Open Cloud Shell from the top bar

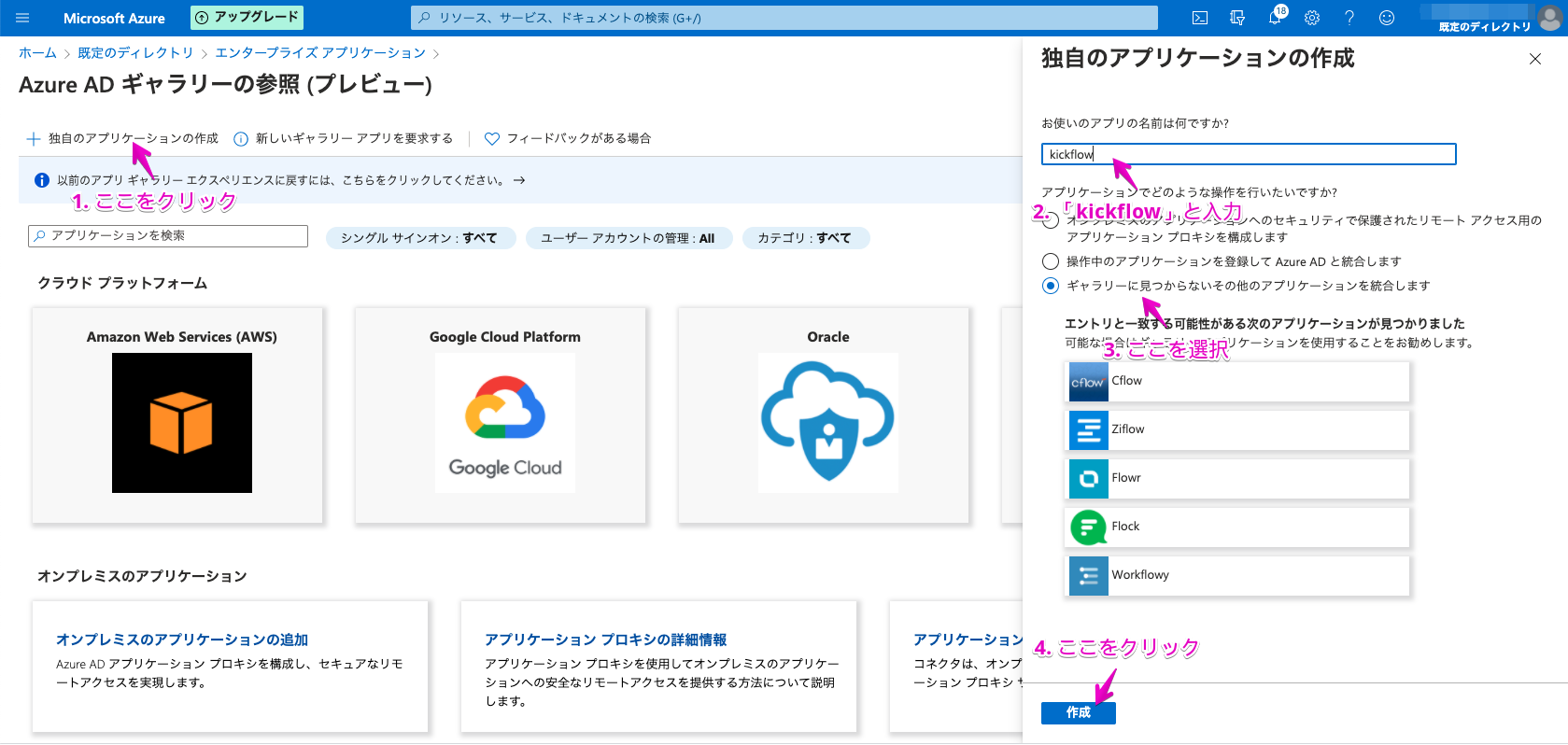pos(1200,18)
